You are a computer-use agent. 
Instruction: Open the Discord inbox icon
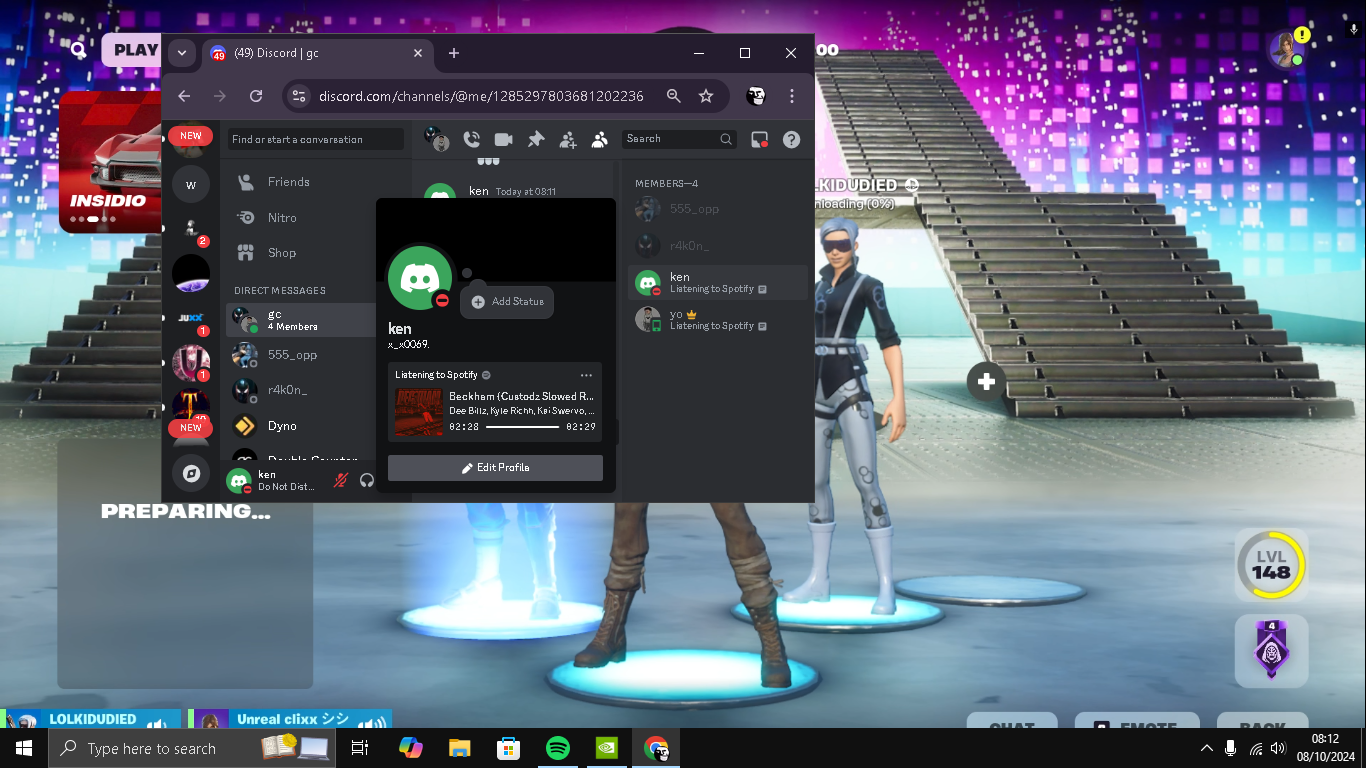point(760,140)
